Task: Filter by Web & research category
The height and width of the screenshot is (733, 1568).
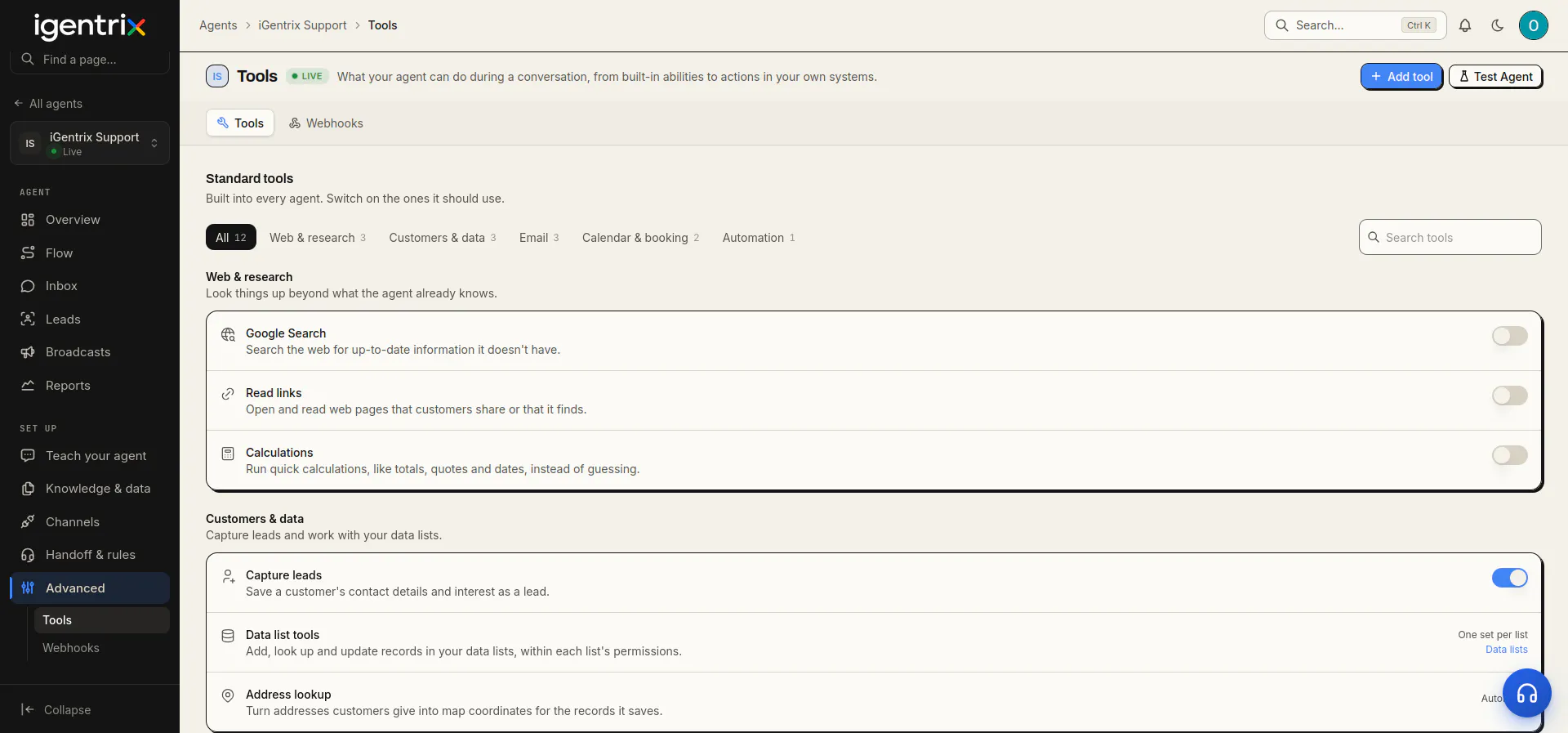Action: (318, 238)
